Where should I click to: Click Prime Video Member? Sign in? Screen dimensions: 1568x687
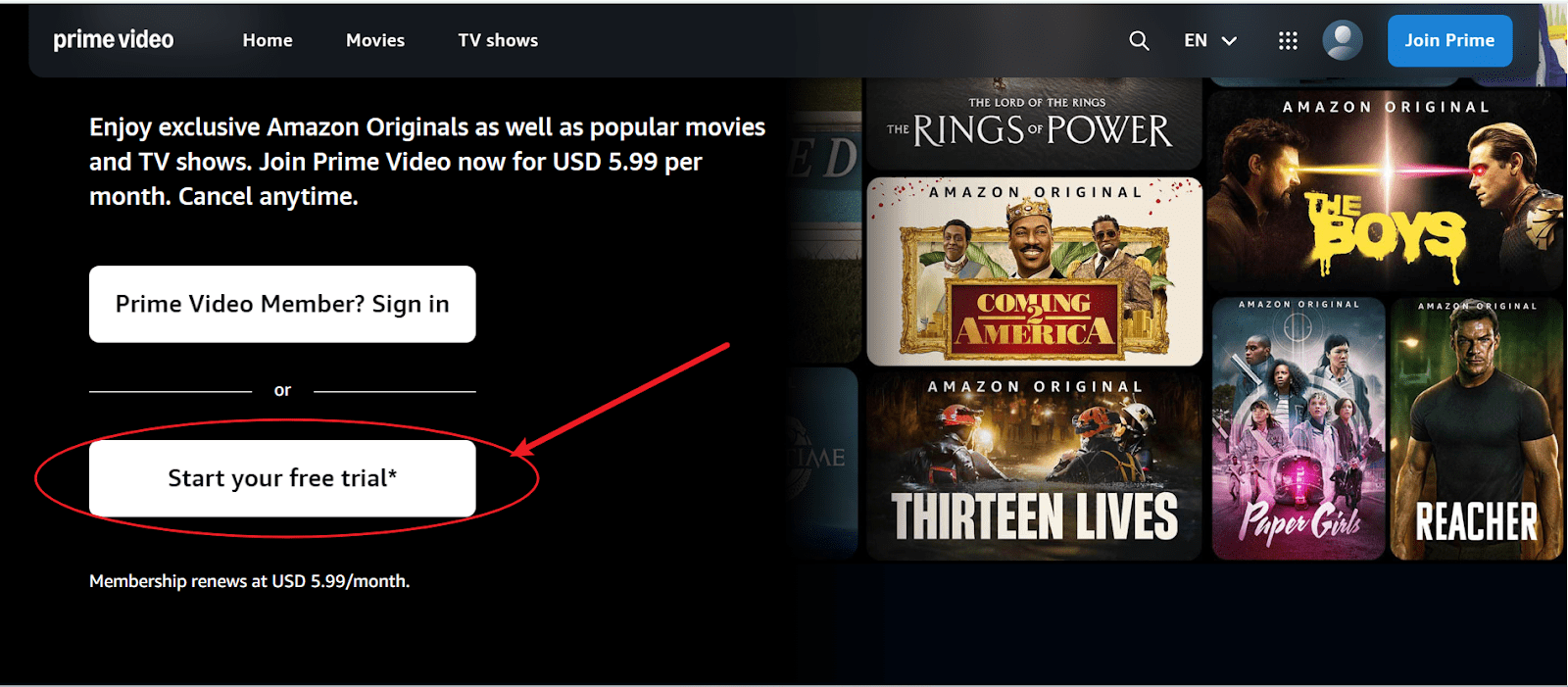pyautogui.click(x=282, y=304)
